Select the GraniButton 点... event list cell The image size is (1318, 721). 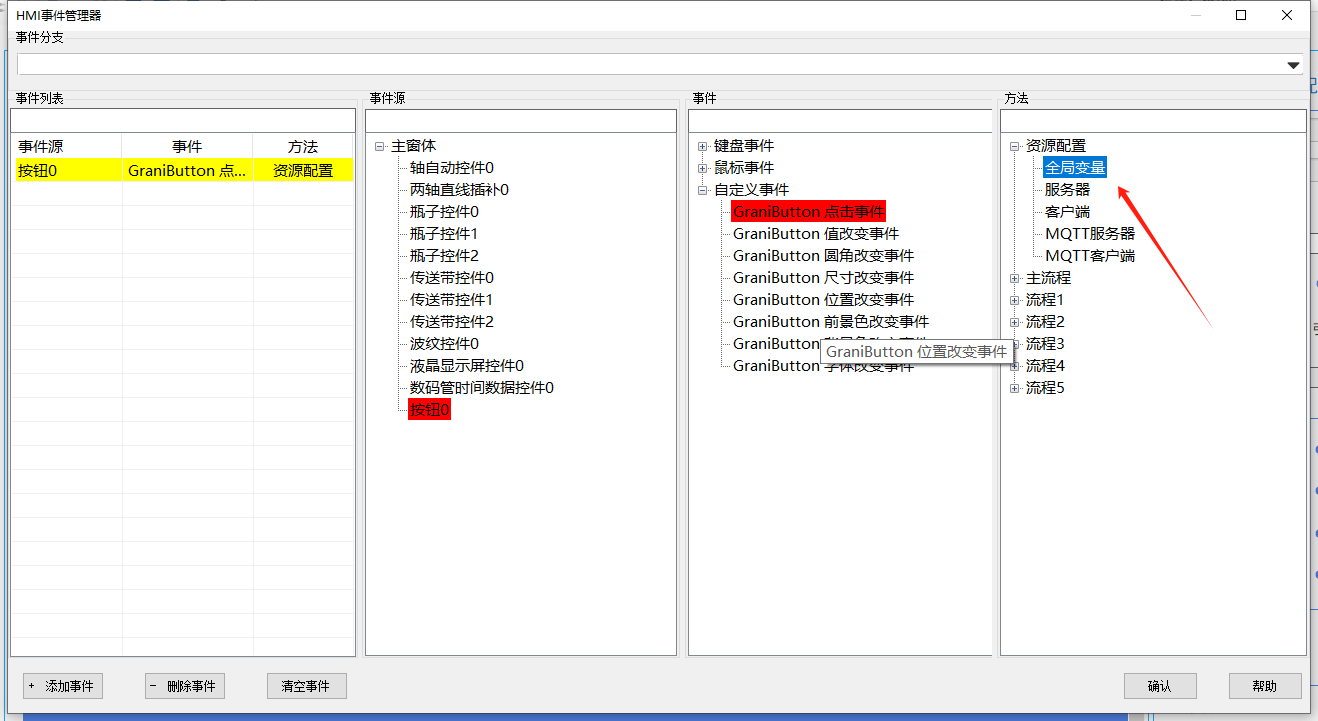188,171
